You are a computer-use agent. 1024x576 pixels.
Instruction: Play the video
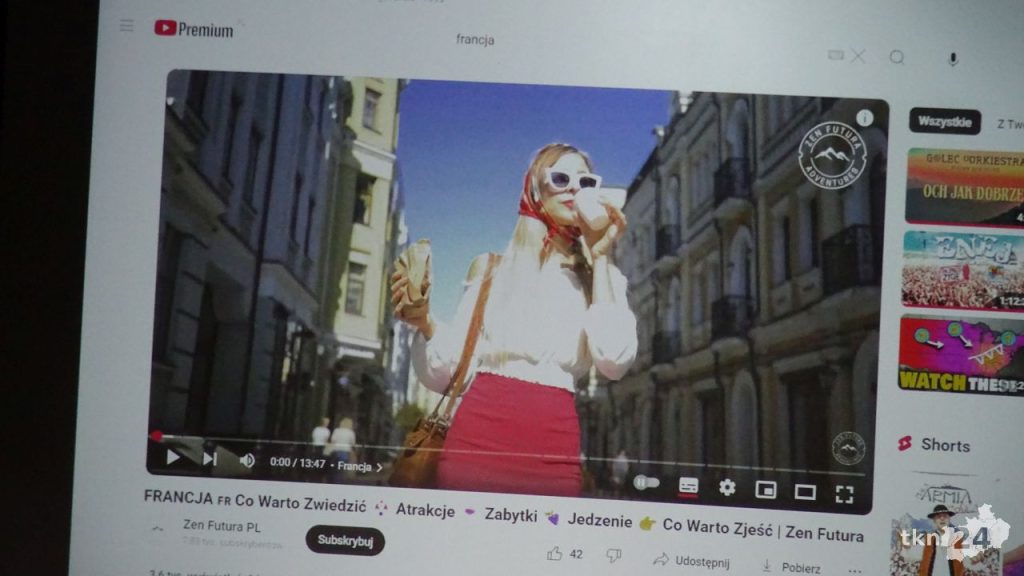tap(173, 457)
